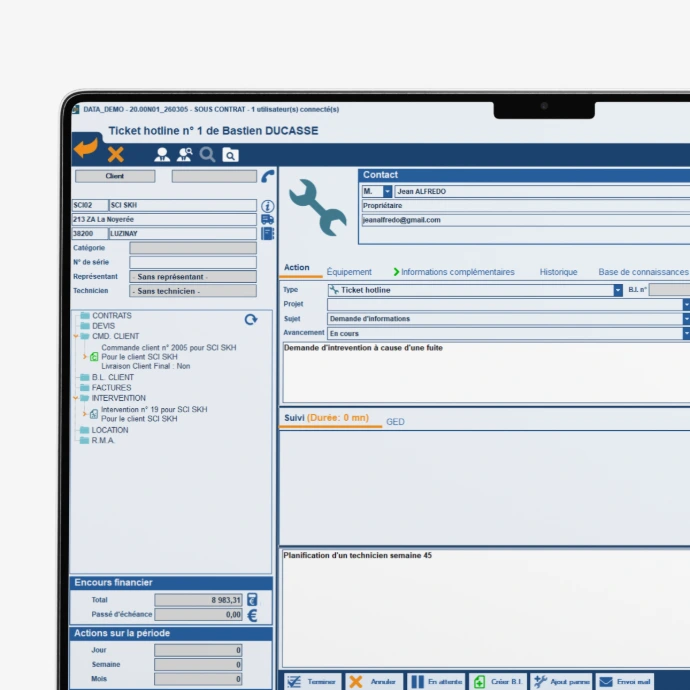Click the Terminer button
This screenshot has height=690, width=690.
312,682
